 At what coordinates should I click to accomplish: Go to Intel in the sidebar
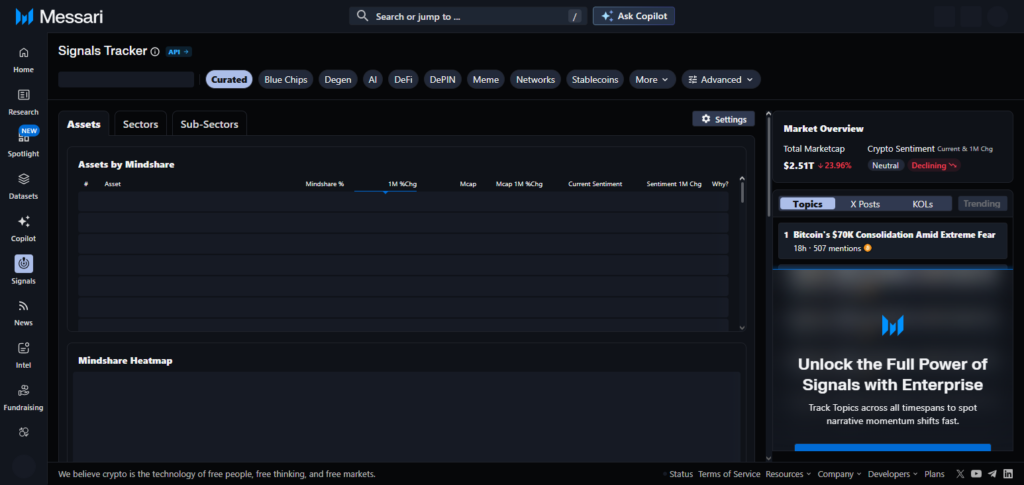(x=24, y=348)
